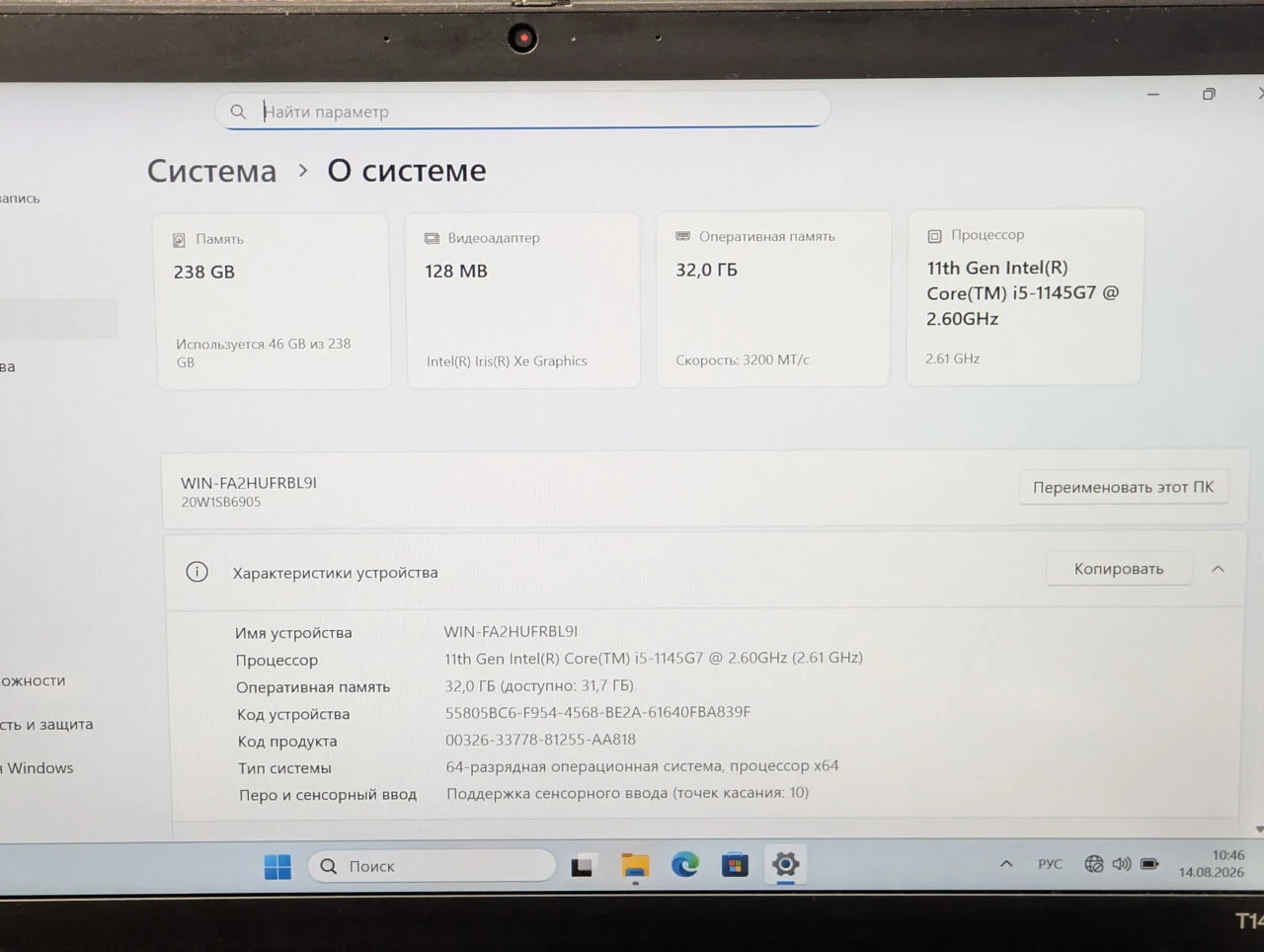The height and width of the screenshot is (952, 1264).
Task: Click the search magnifier in settings field
Action: [x=238, y=112]
